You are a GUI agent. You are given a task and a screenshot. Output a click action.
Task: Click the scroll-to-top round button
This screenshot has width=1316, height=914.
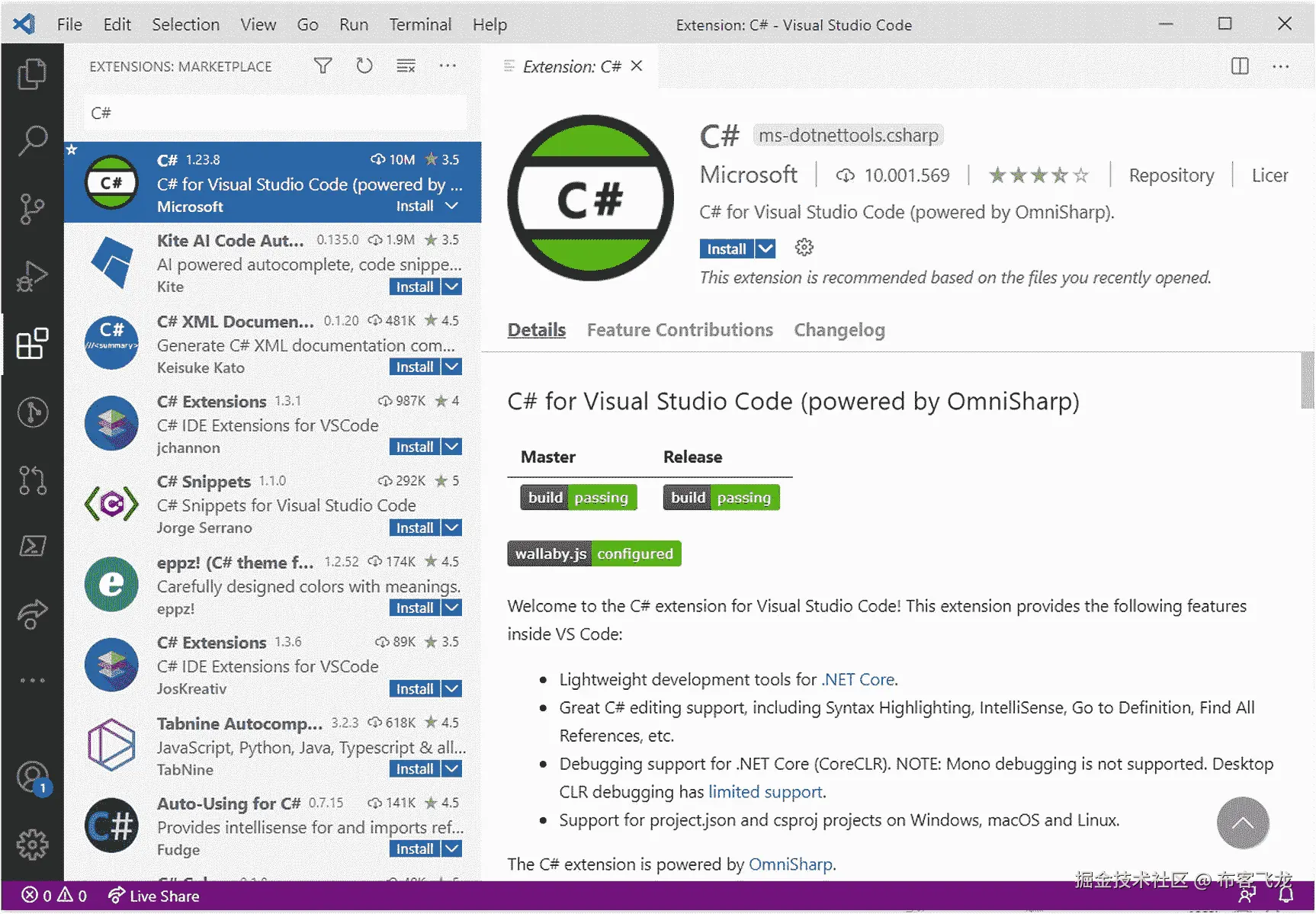coord(1243,823)
